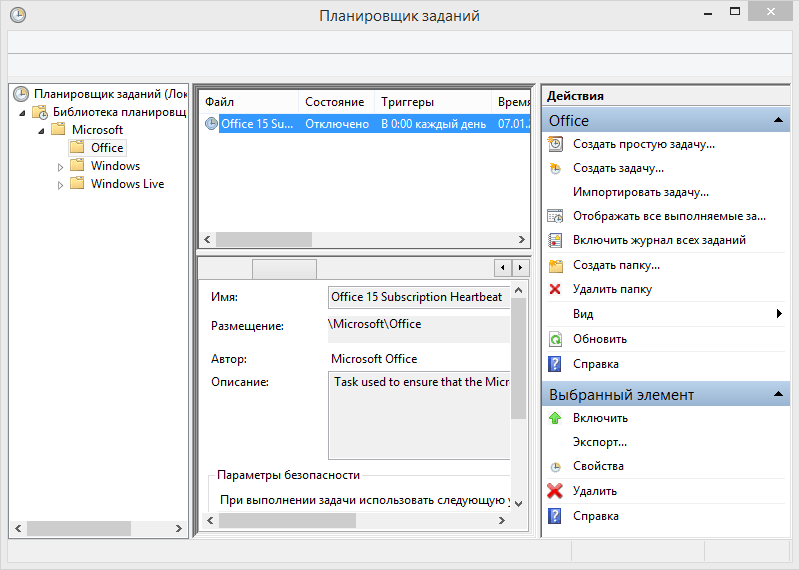Click the window title bar clock icon
This screenshot has width=800, height=570.
(18, 15)
